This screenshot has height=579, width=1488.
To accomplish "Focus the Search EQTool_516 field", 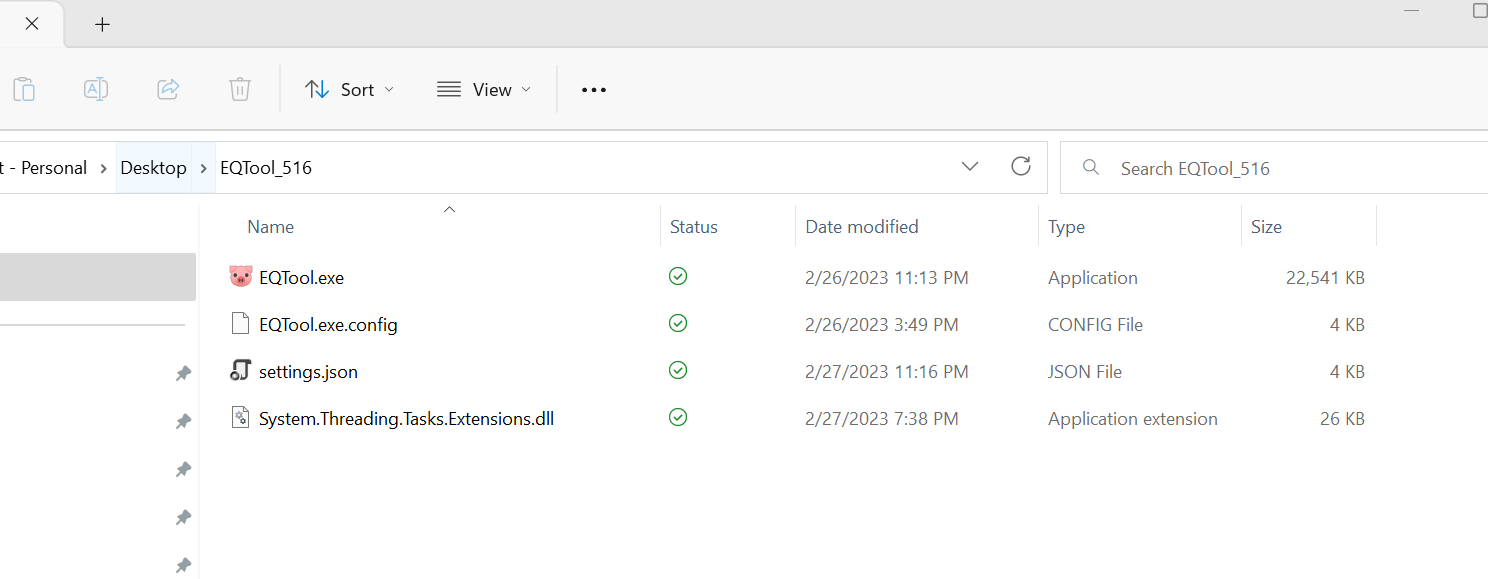I will point(1274,168).
